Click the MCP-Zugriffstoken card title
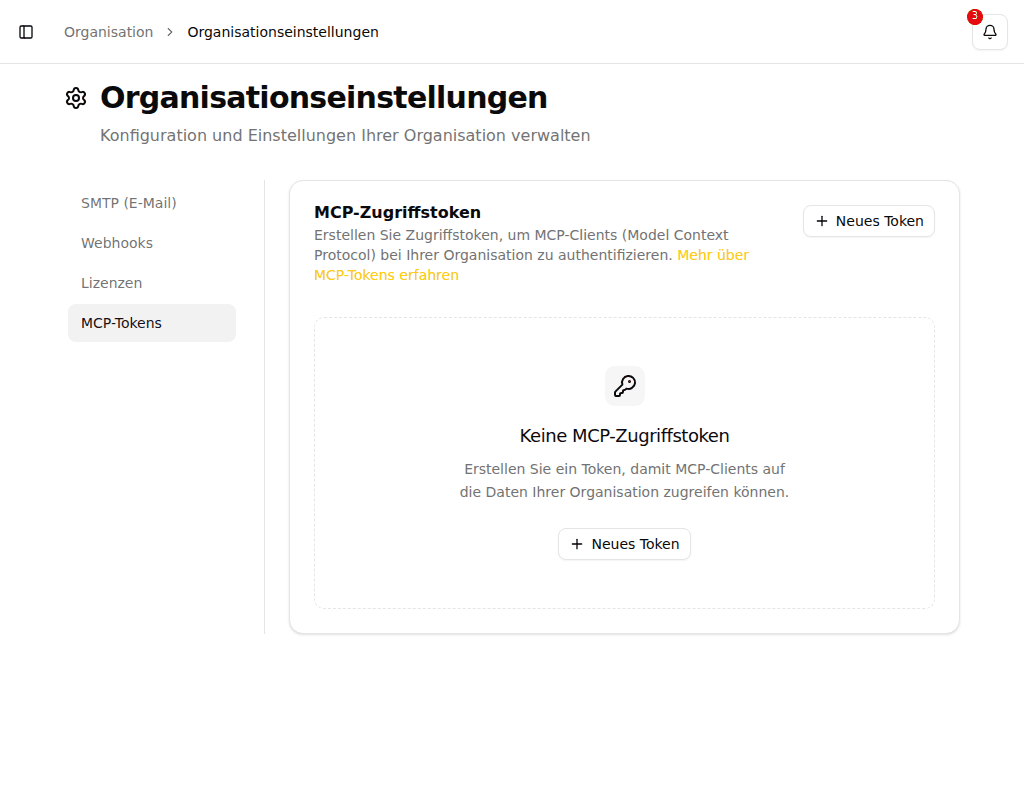 (397, 212)
